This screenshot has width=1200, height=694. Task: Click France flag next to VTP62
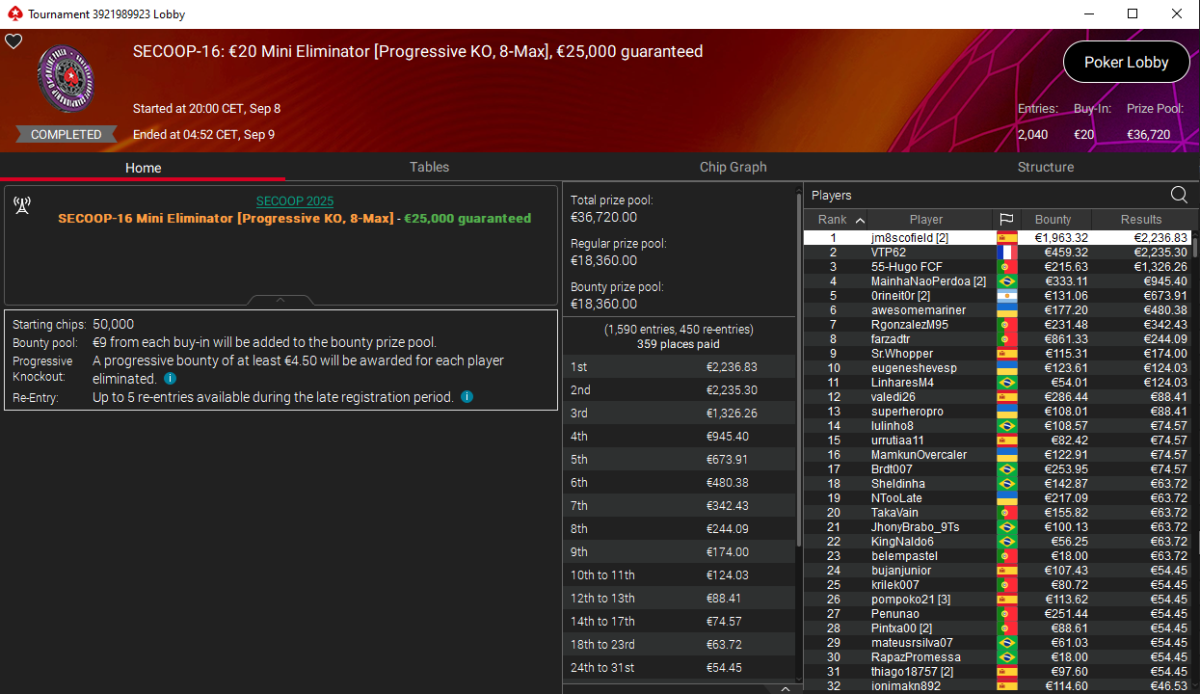[1006, 253]
